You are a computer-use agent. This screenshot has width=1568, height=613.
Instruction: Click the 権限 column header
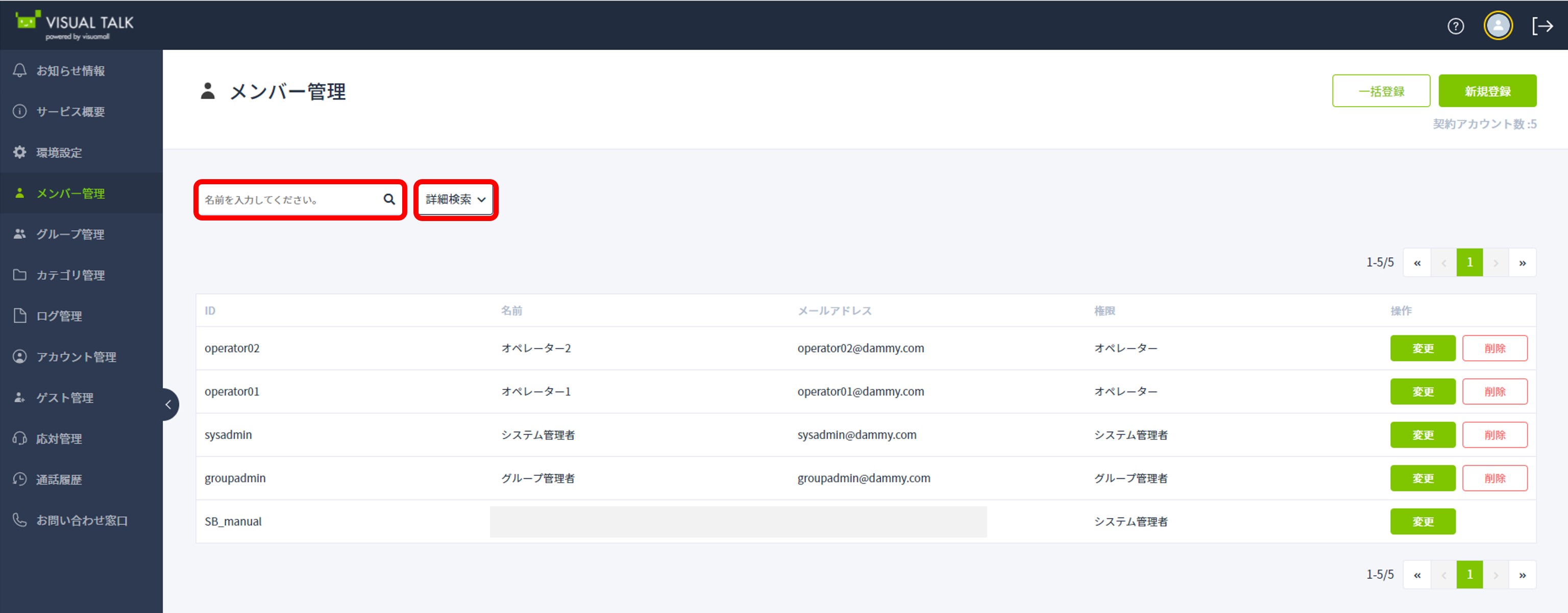coord(1104,310)
